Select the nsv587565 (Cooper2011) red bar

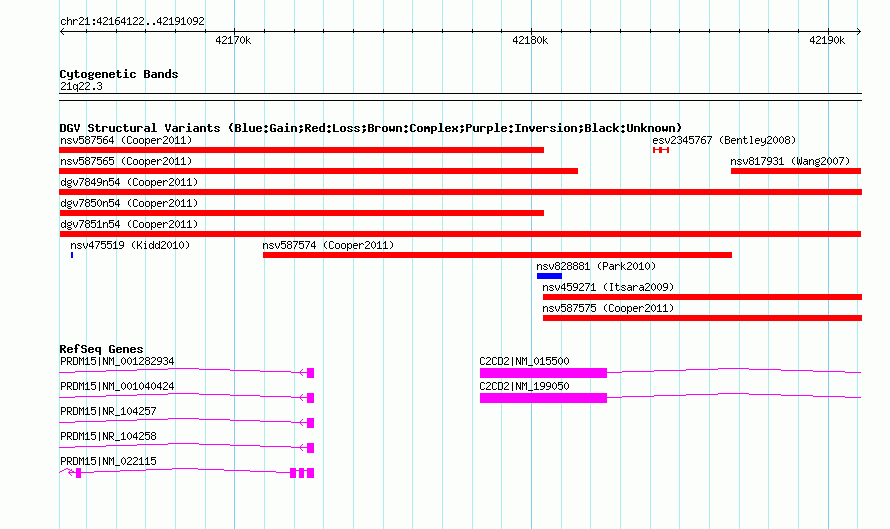tap(318, 171)
